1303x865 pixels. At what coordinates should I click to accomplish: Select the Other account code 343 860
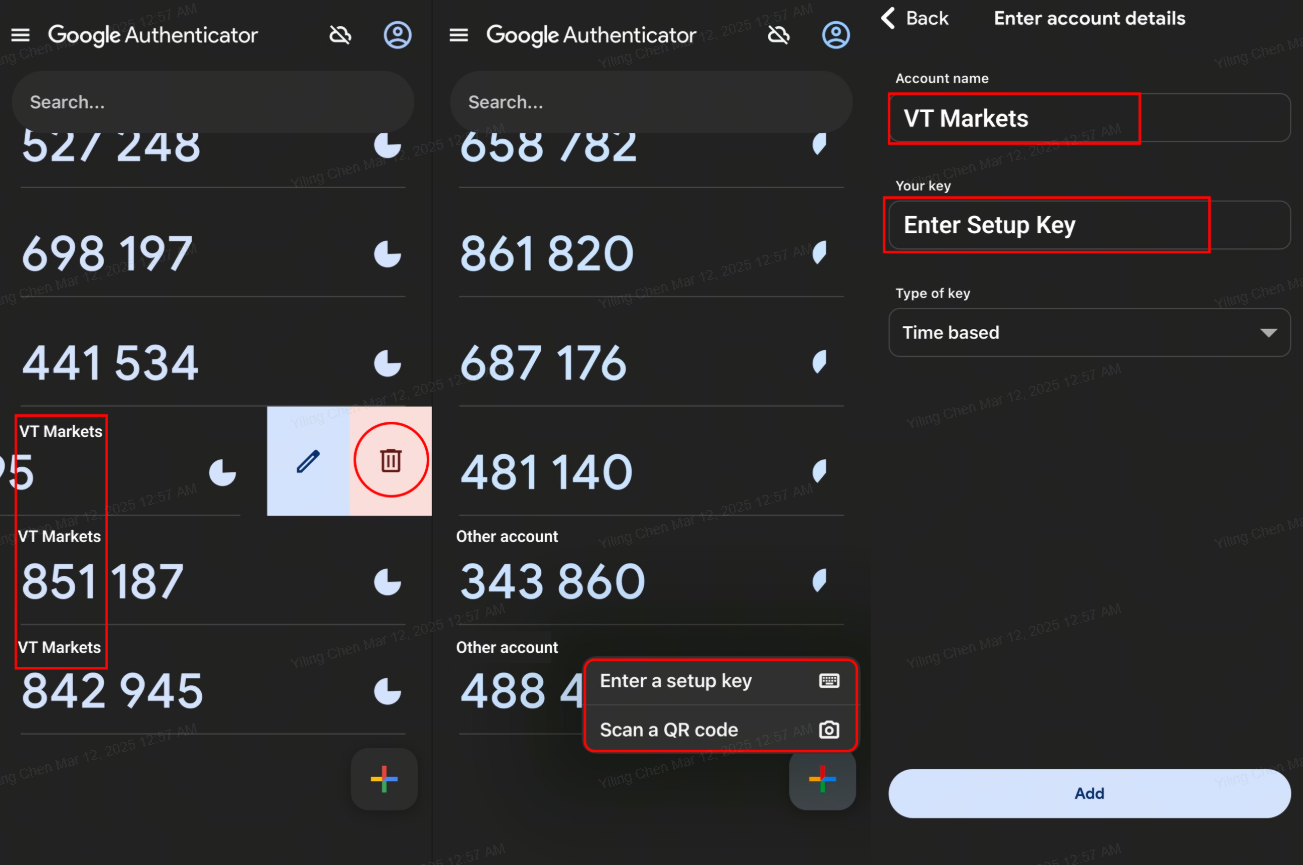point(552,582)
